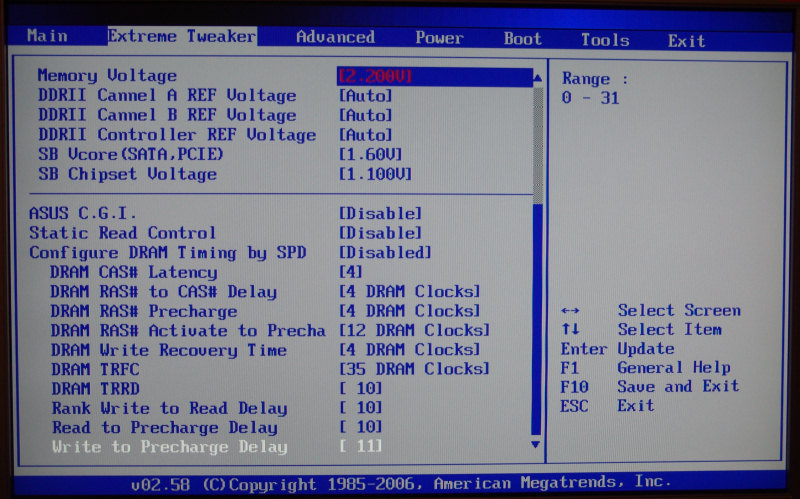
Task: Switch to the Advanced tab
Action: pyautogui.click(x=335, y=37)
